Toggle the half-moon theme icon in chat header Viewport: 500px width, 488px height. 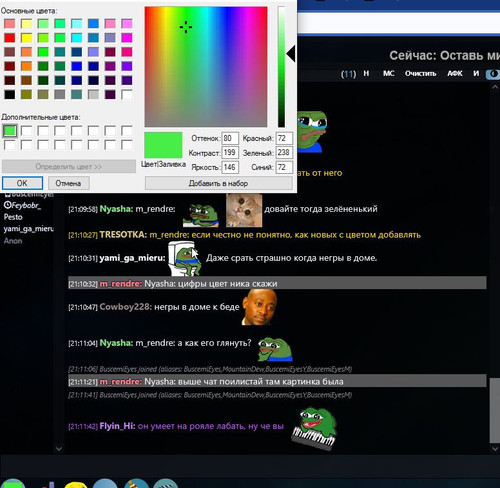(493, 74)
